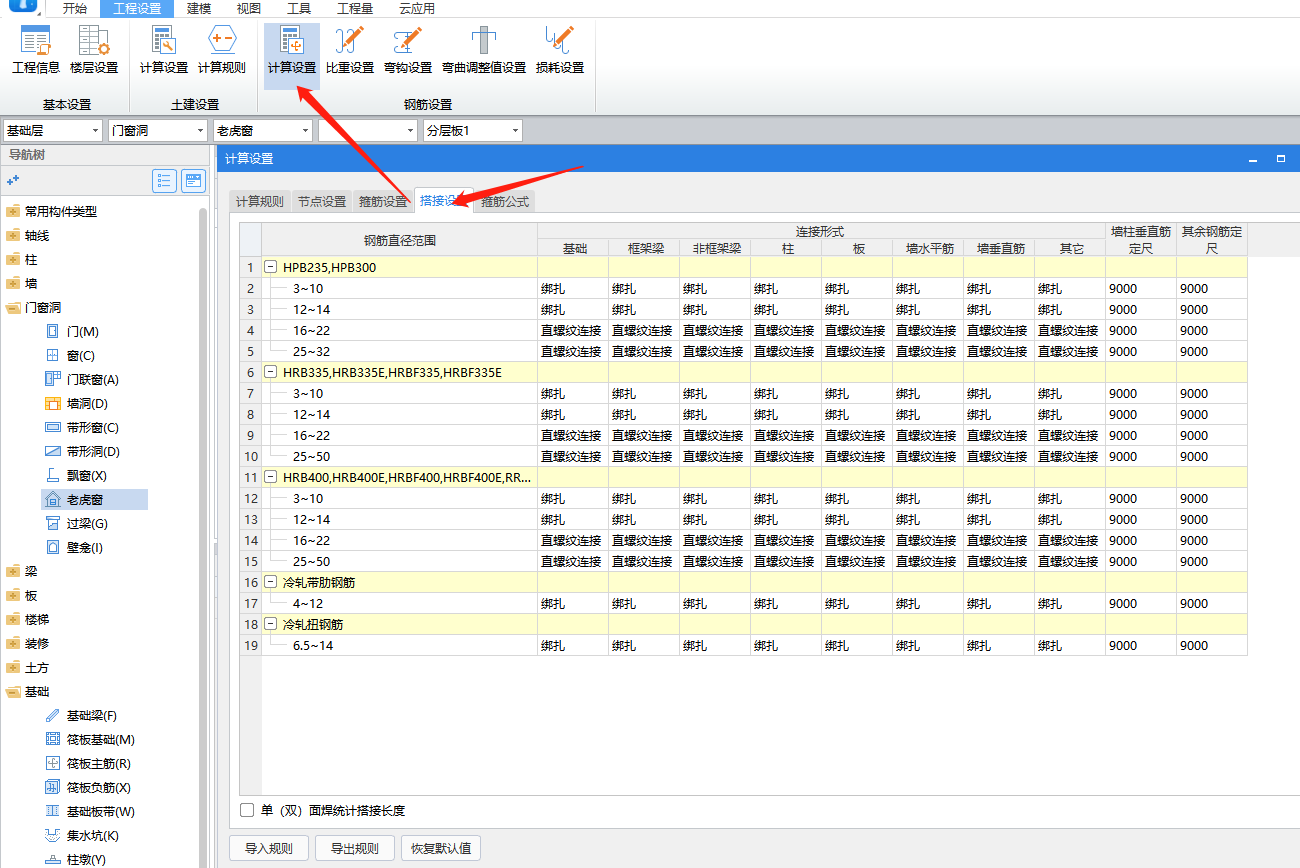
Task: Open 计算规则 icon in 土建设置 group
Action: [222, 50]
